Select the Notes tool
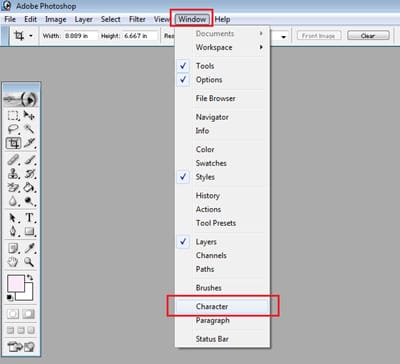The width and height of the screenshot is (400, 364). coord(13,248)
